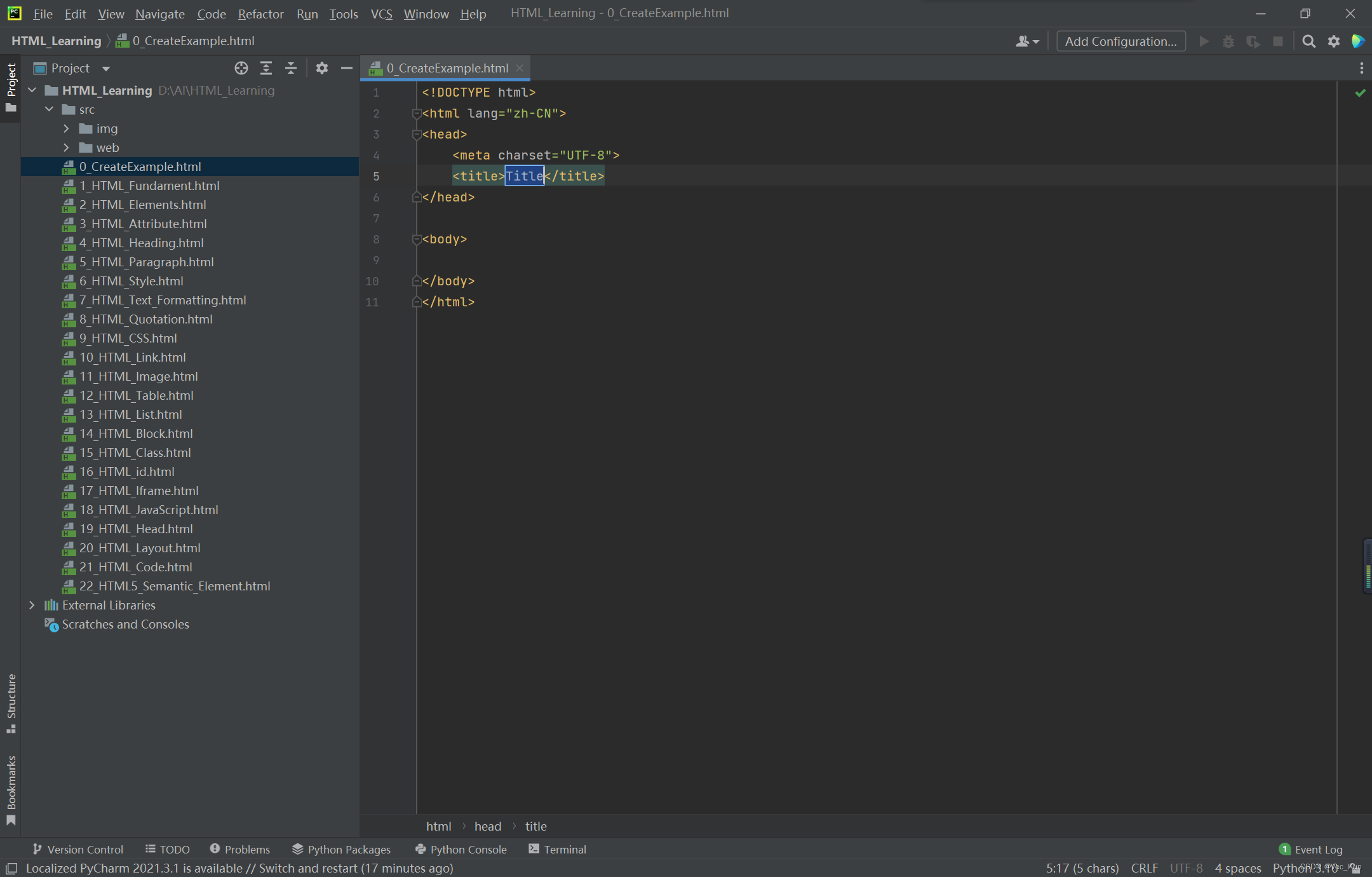Expand the External Libraries node
Screen dimensions: 1372x877
[32, 605]
